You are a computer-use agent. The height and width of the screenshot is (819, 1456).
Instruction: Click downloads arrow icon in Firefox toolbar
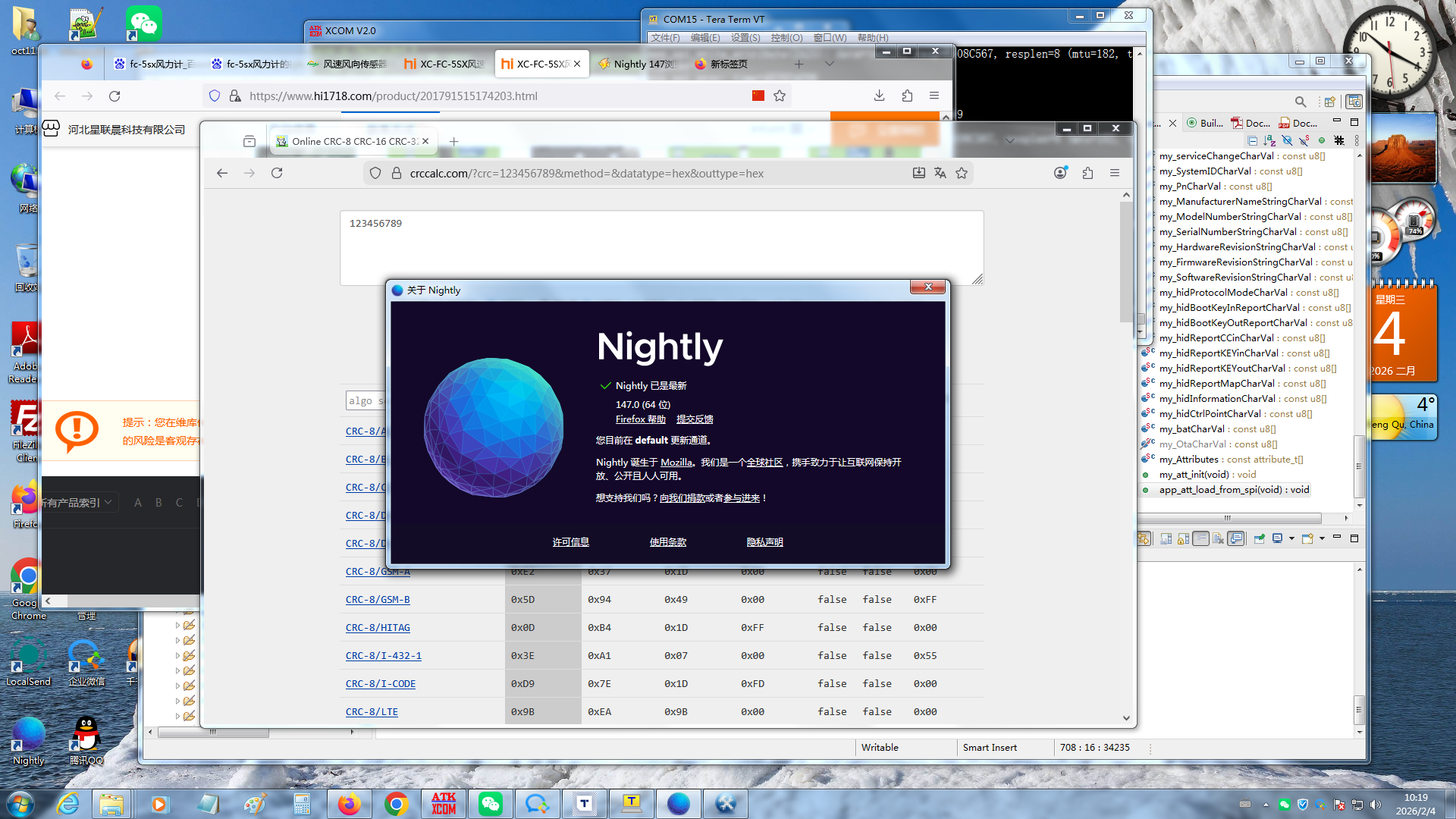coord(879,96)
